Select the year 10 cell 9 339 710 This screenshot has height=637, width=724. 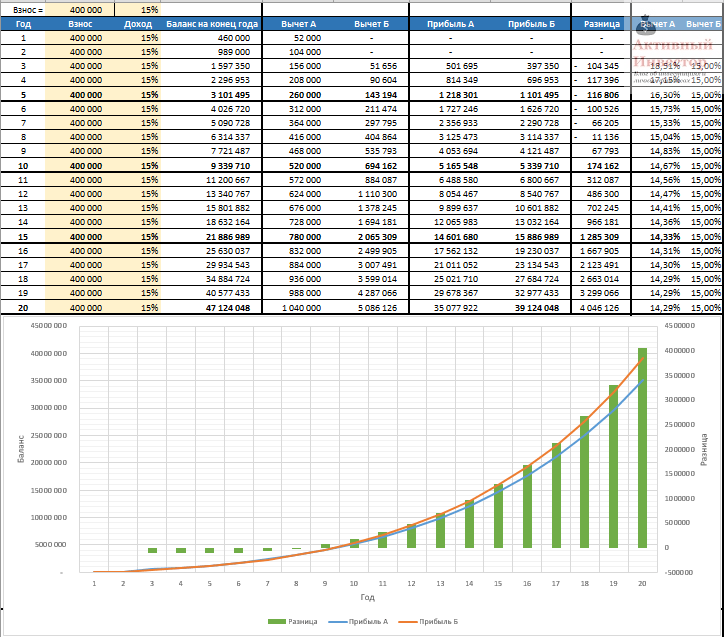point(230,166)
